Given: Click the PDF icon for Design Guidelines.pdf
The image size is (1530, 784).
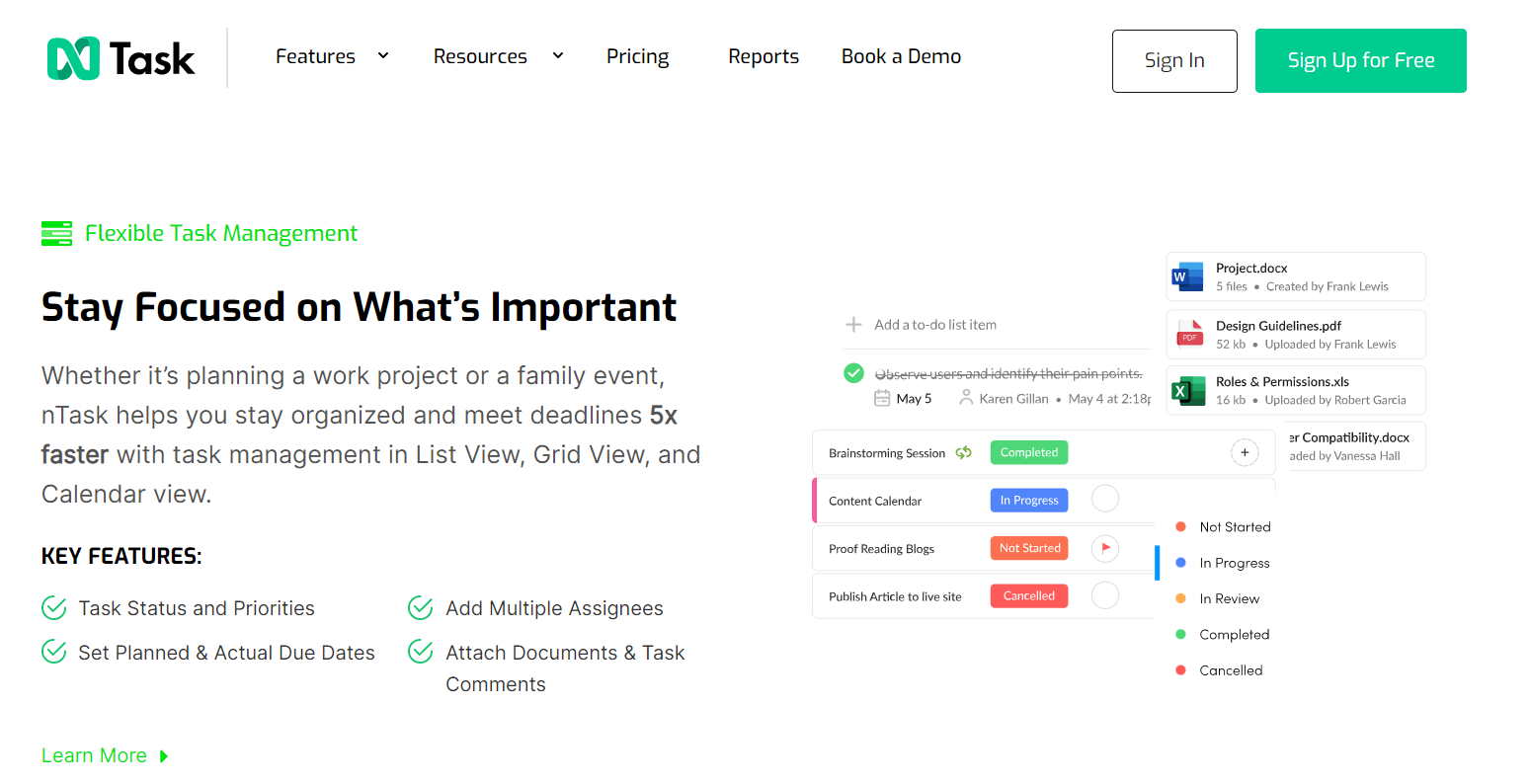Looking at the screenshot, I should (1189, 334).
